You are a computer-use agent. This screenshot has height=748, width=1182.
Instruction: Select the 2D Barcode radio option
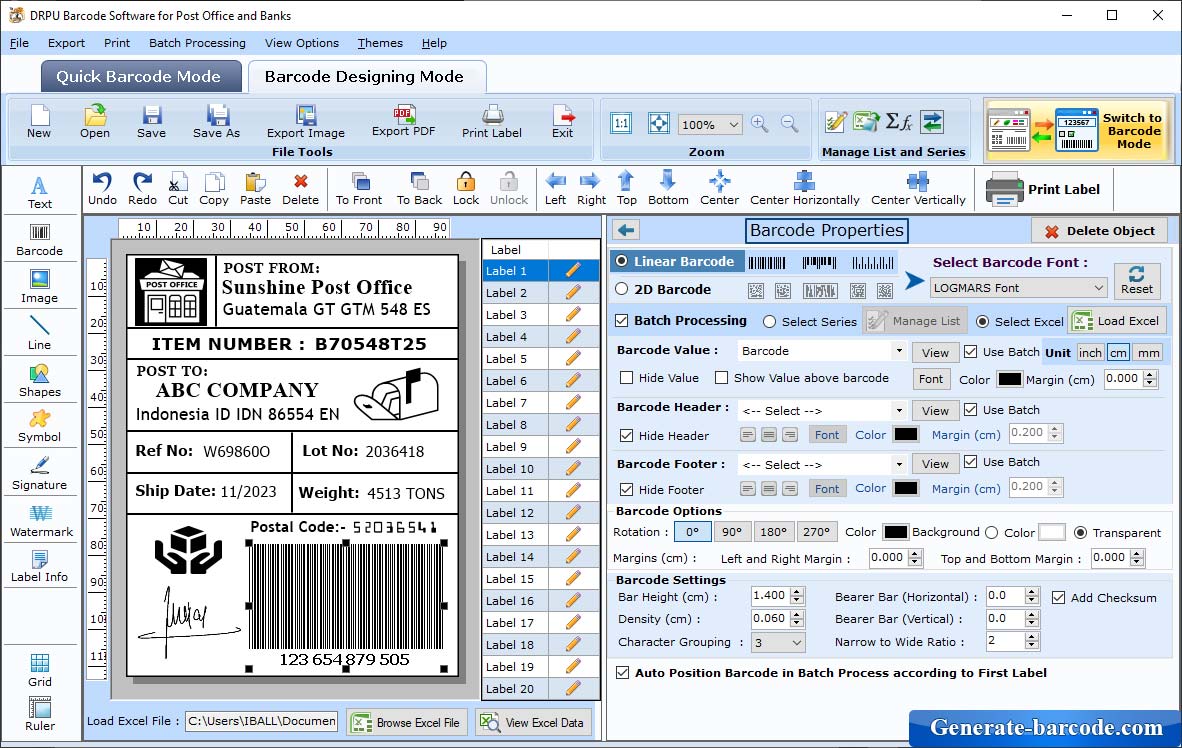621,289
